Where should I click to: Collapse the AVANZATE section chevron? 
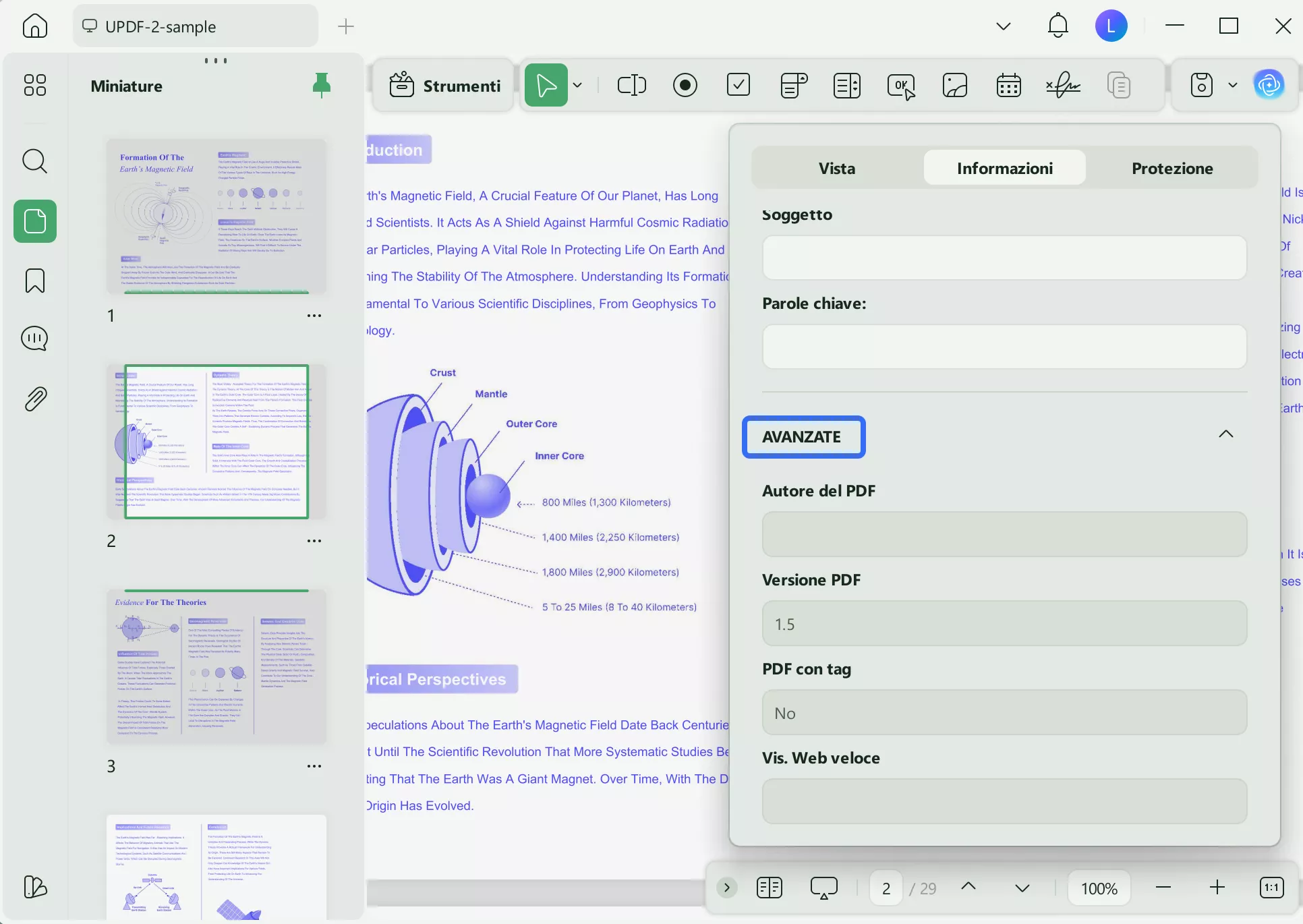1225,434
